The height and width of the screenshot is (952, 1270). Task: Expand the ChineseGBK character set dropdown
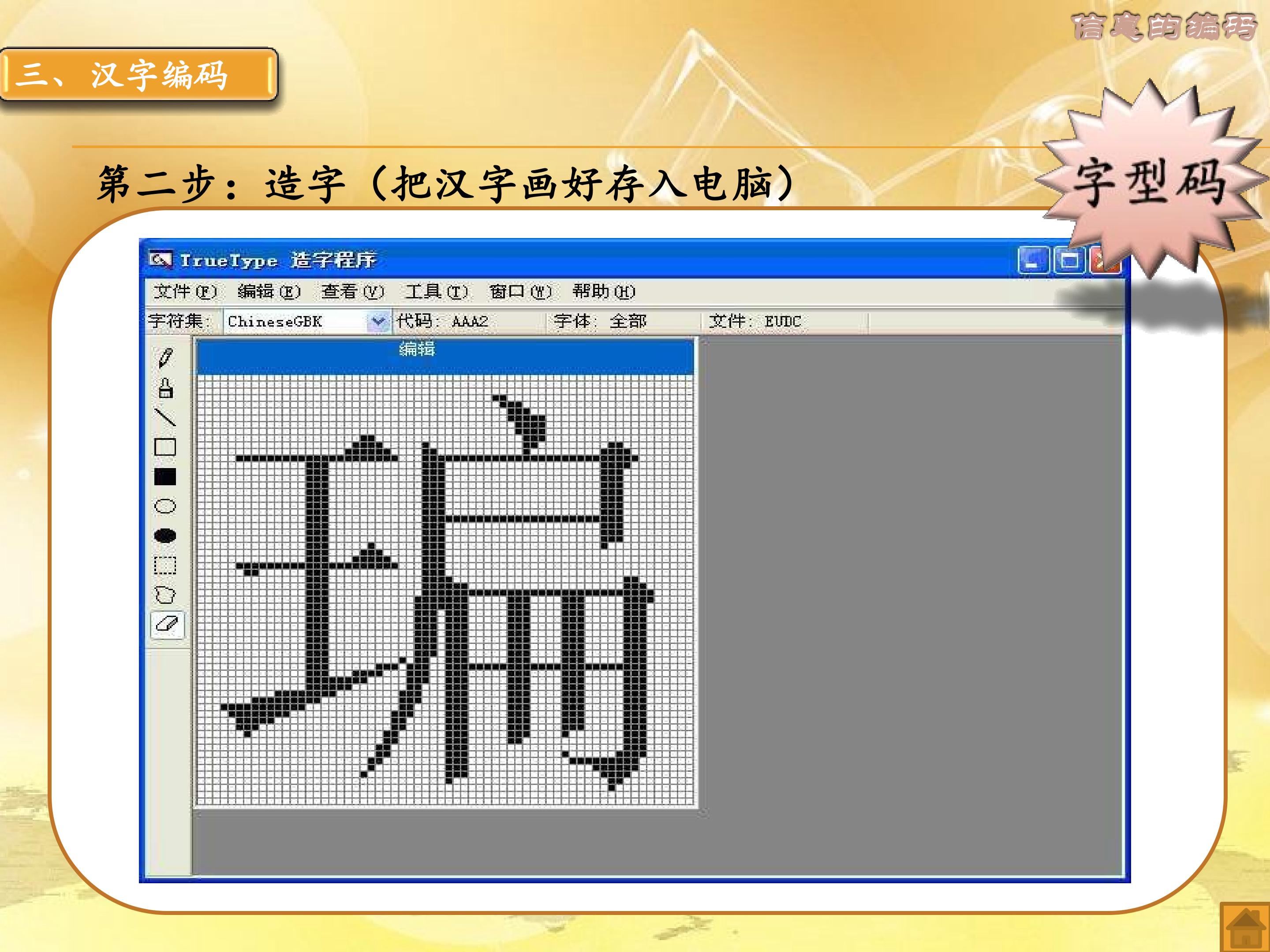378,321
